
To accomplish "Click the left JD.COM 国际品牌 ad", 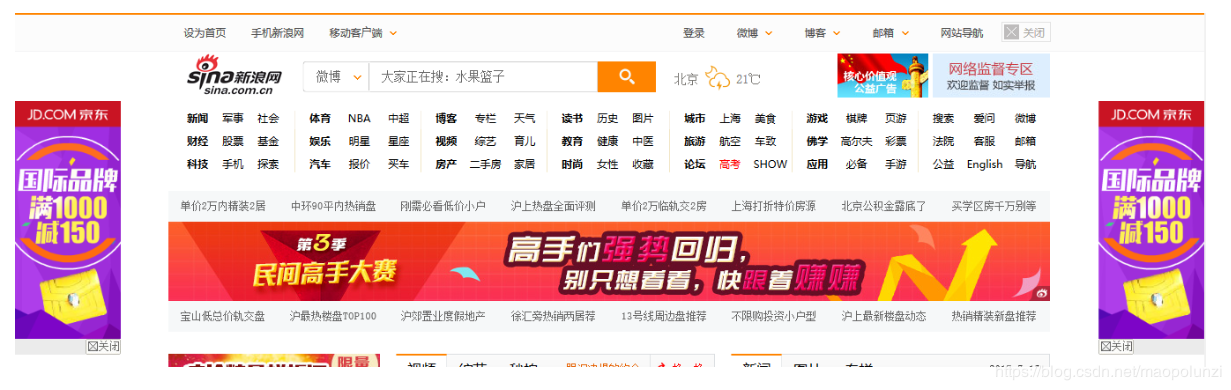I will coord(68,220).
